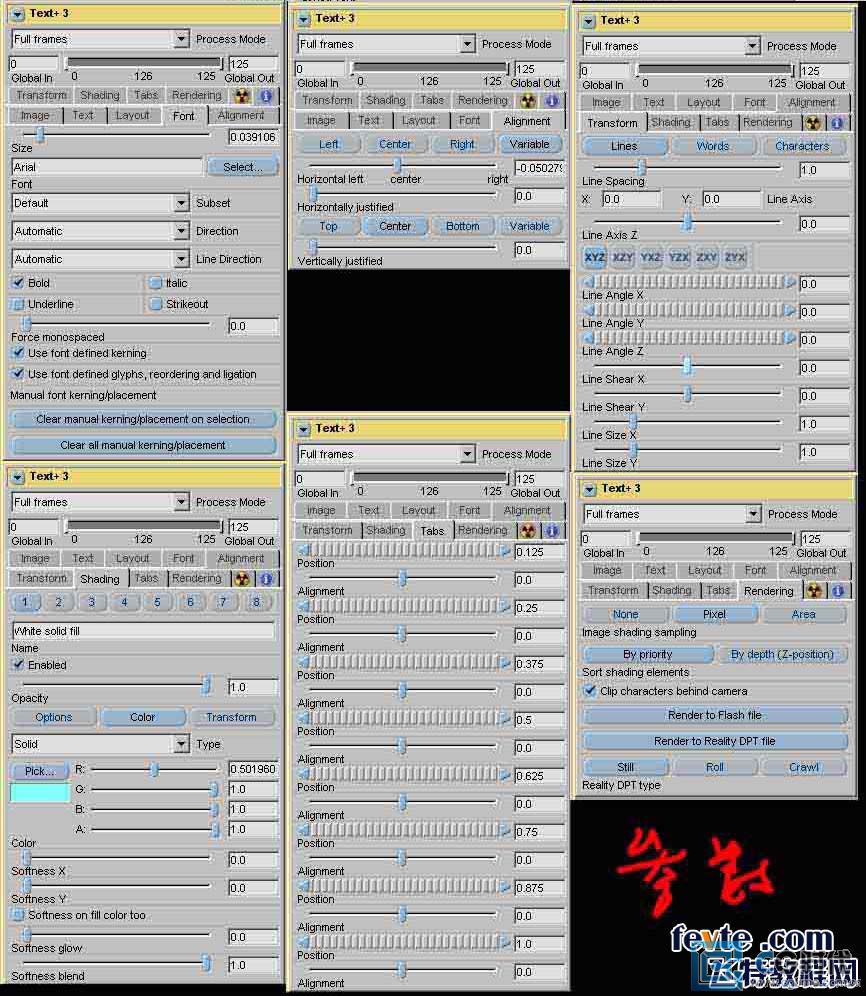The image size is (866, 996).
Task: Click the left arrow of Line Angle X wheel
Action: pyautogui.click(x=588, y=282)
